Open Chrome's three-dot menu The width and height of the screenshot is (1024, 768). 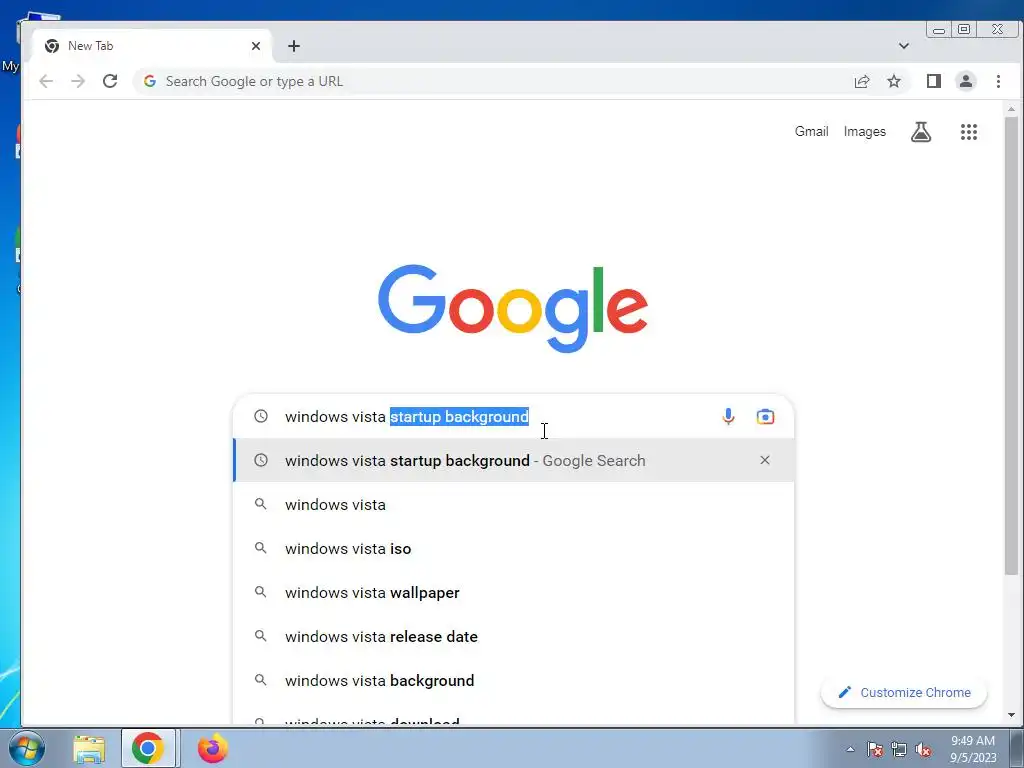click(x=998, y=81)
